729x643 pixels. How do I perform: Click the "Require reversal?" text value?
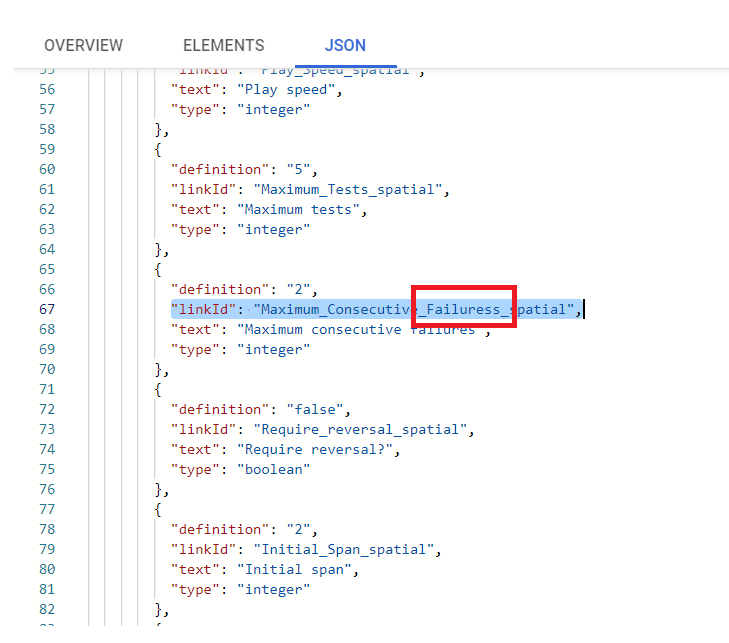(315, 450)
